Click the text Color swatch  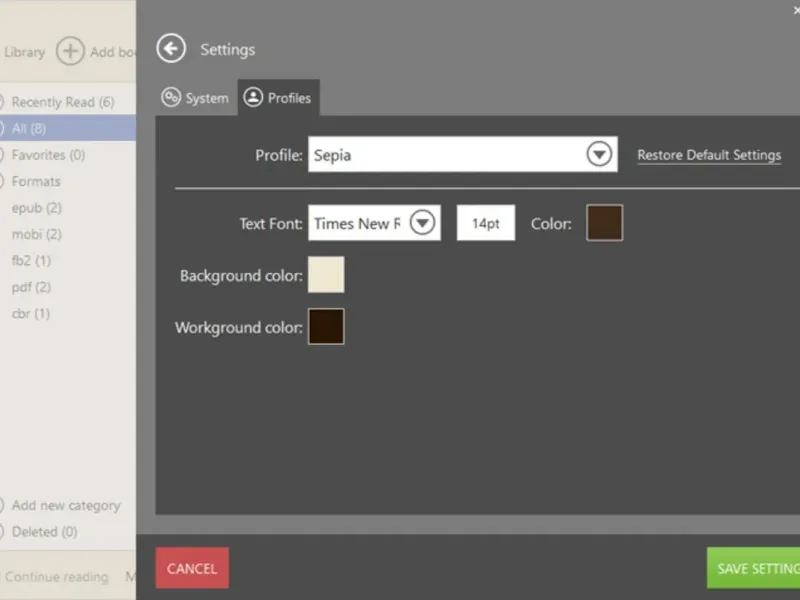pyautogui.click(x=604, y=222)
